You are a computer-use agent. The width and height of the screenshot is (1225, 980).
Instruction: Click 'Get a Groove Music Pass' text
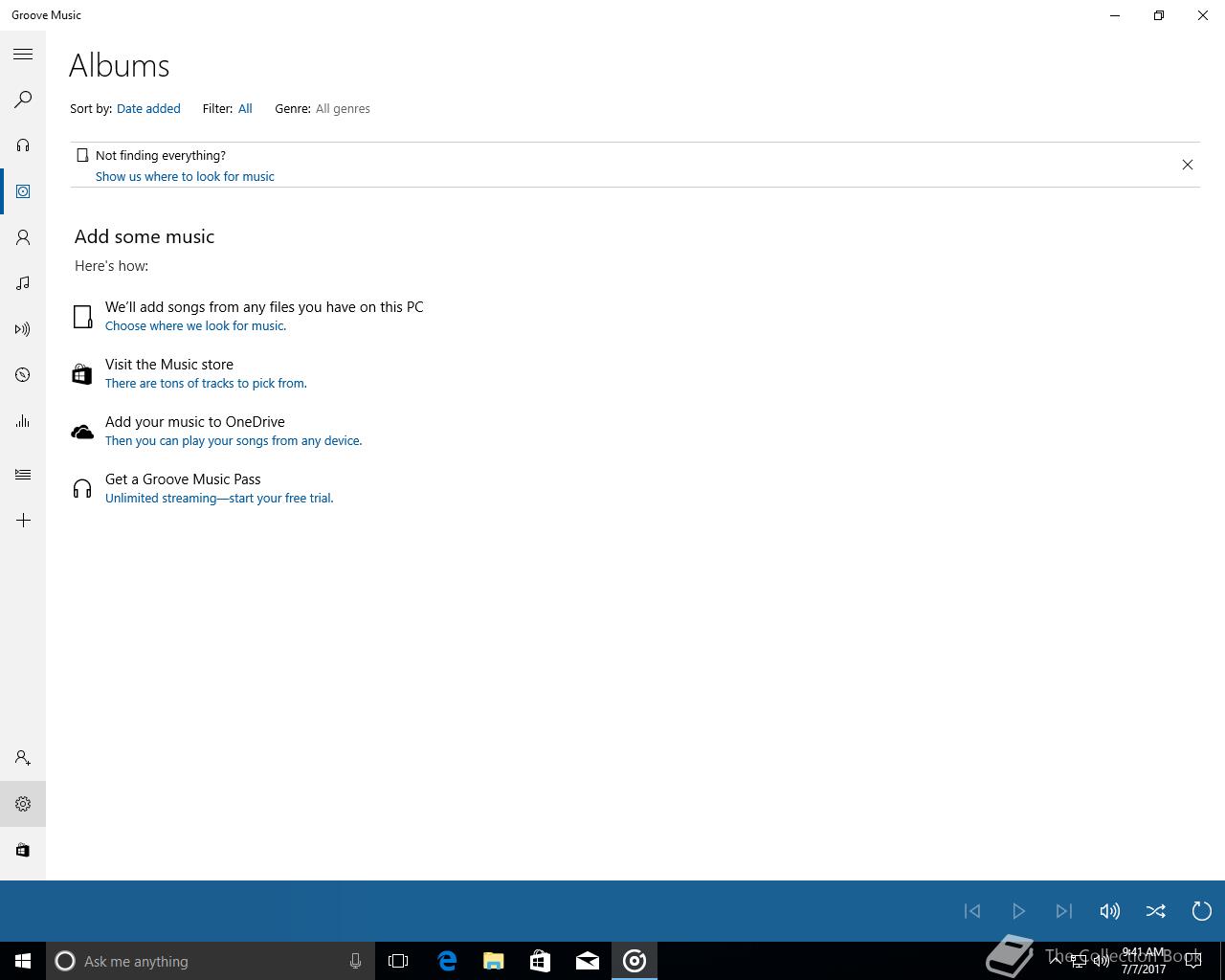pos(183,479)
